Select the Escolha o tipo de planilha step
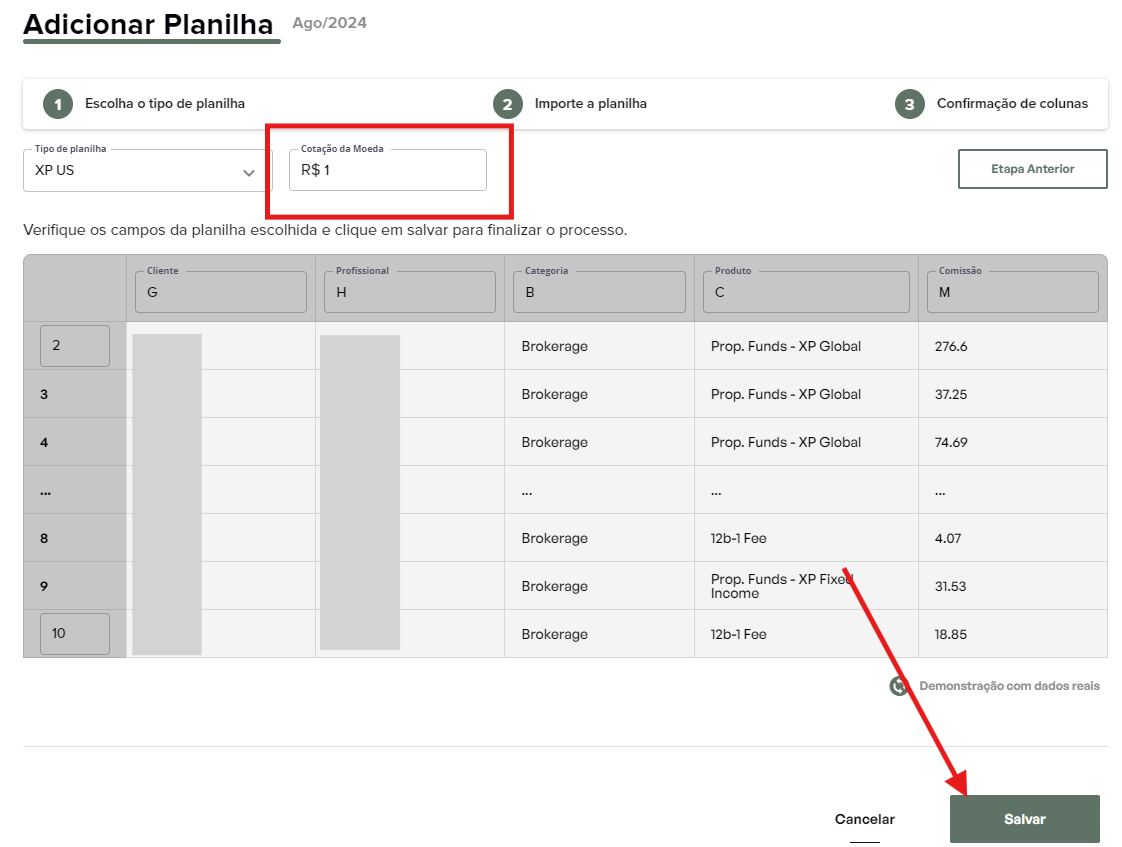 164,104
